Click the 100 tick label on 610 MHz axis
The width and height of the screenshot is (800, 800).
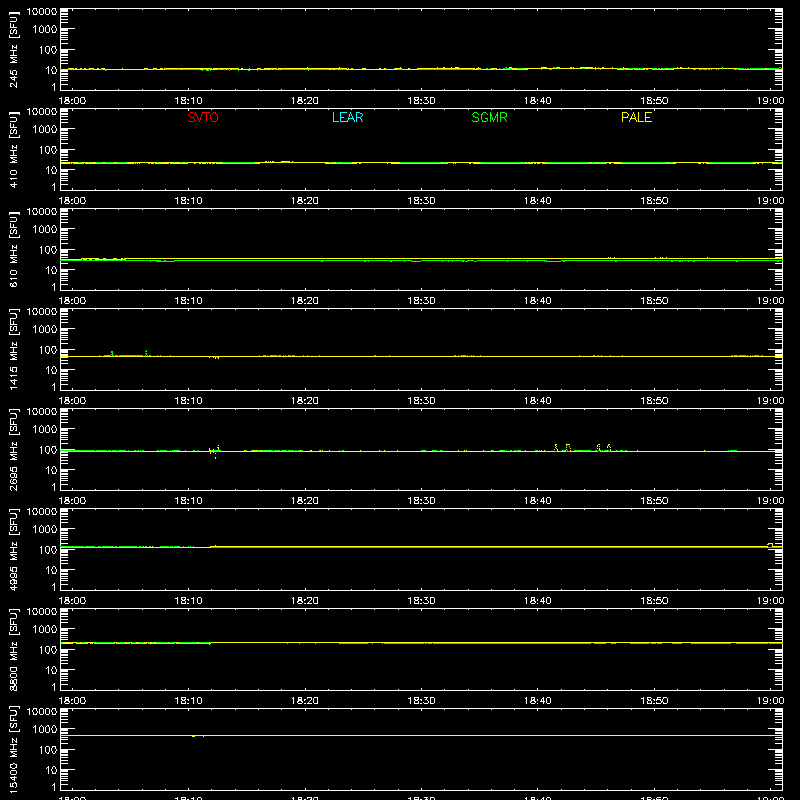tap(48, 250)
